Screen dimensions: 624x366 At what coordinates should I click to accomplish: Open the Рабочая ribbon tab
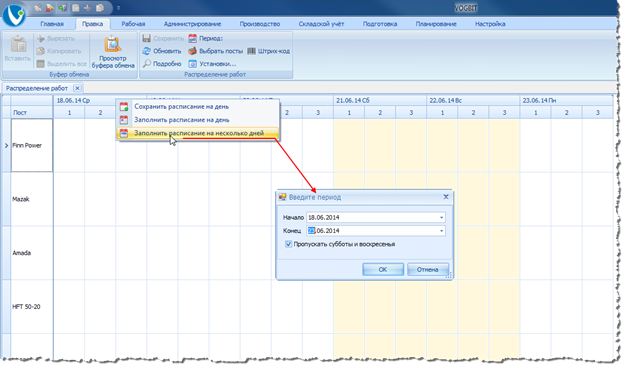(133, 24)
